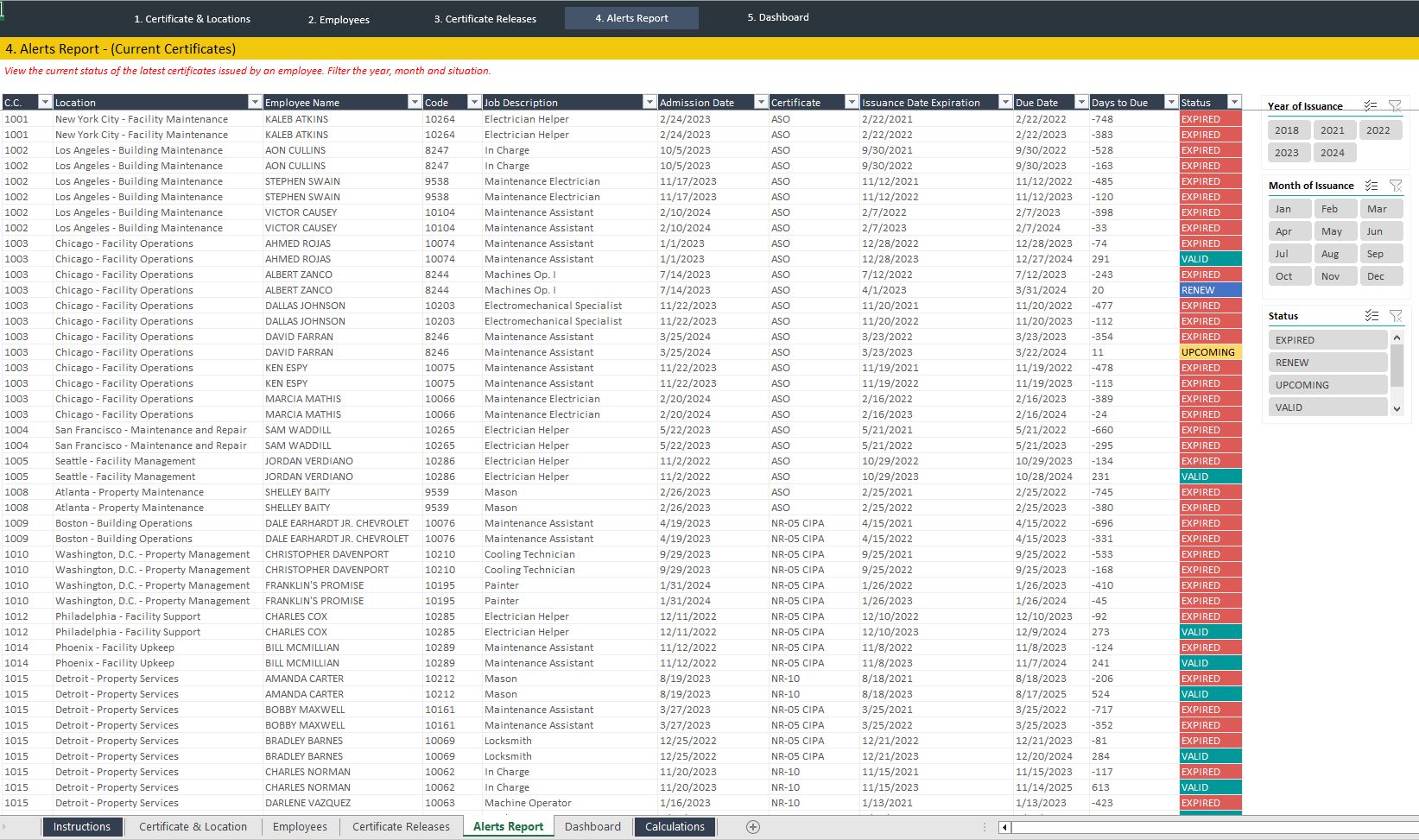This screenshot has width=1419, height=840.
Task: Open Admission Date column filter dropdown
Action: click(x=761, y=102)
